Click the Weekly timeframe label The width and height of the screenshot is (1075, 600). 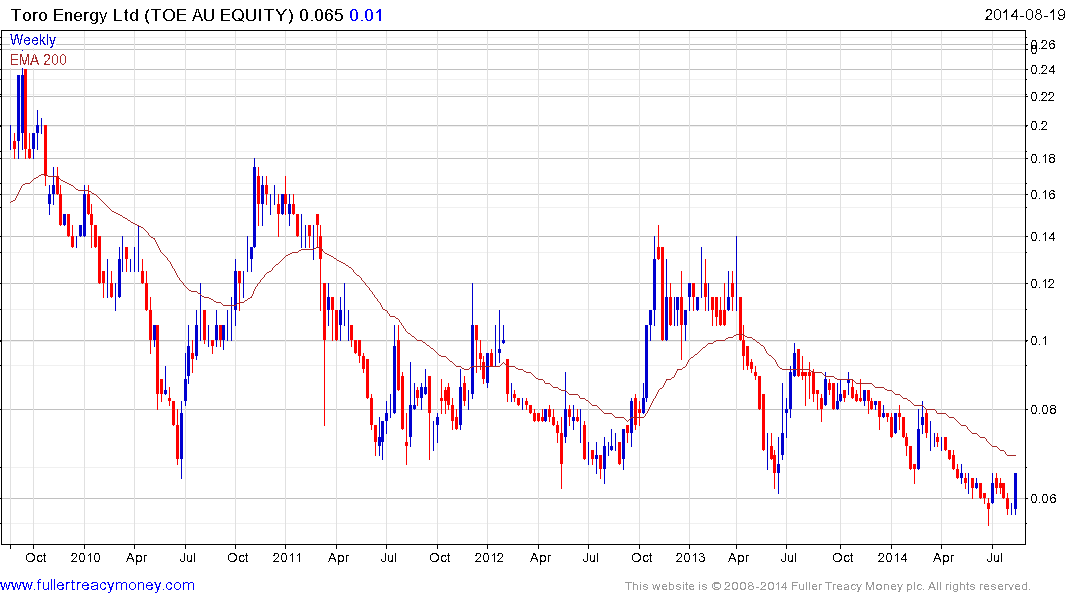point(33,40)
